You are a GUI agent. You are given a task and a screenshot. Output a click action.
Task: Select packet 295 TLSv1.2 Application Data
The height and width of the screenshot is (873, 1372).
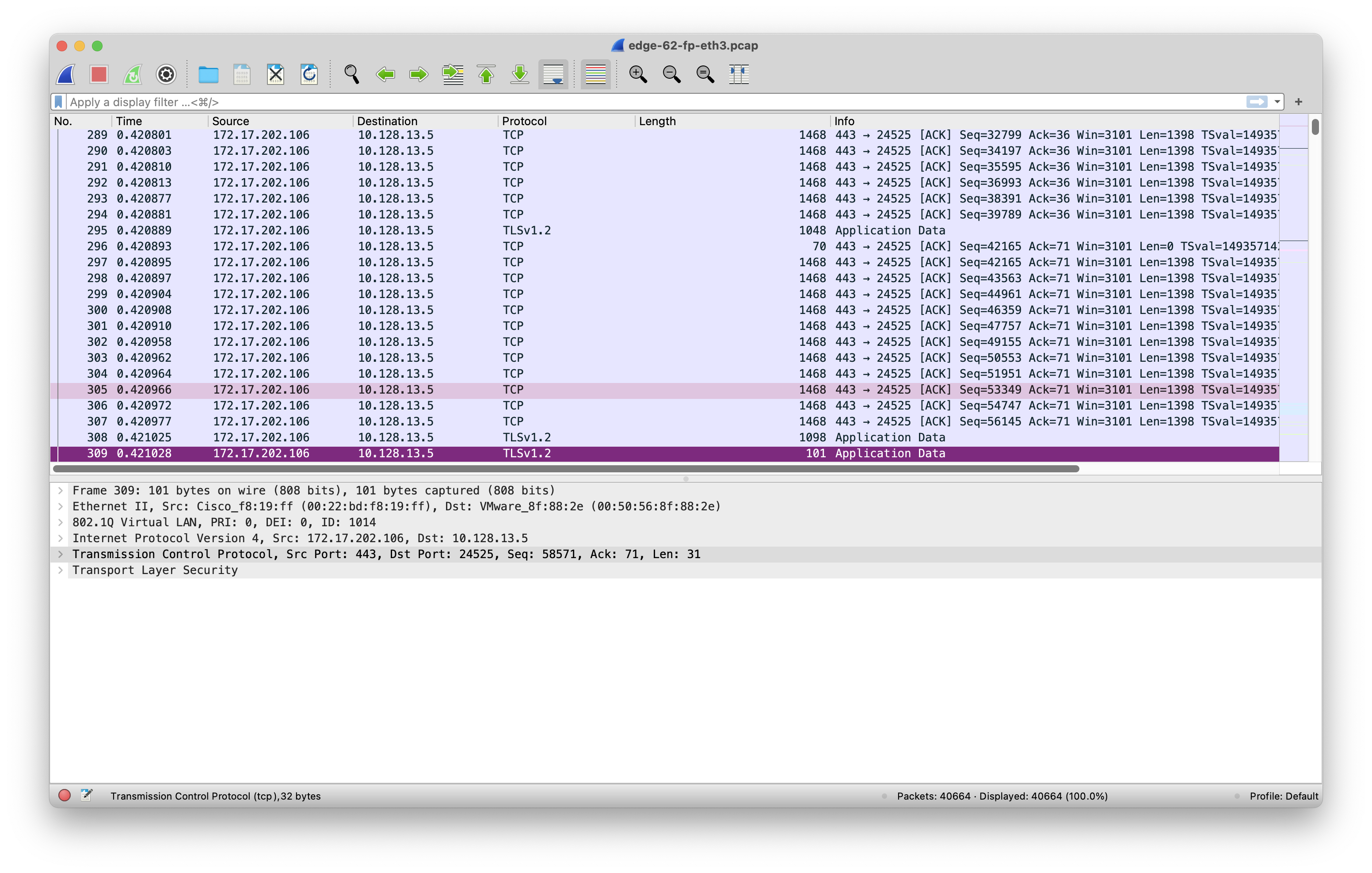click(x=664, y=230)
